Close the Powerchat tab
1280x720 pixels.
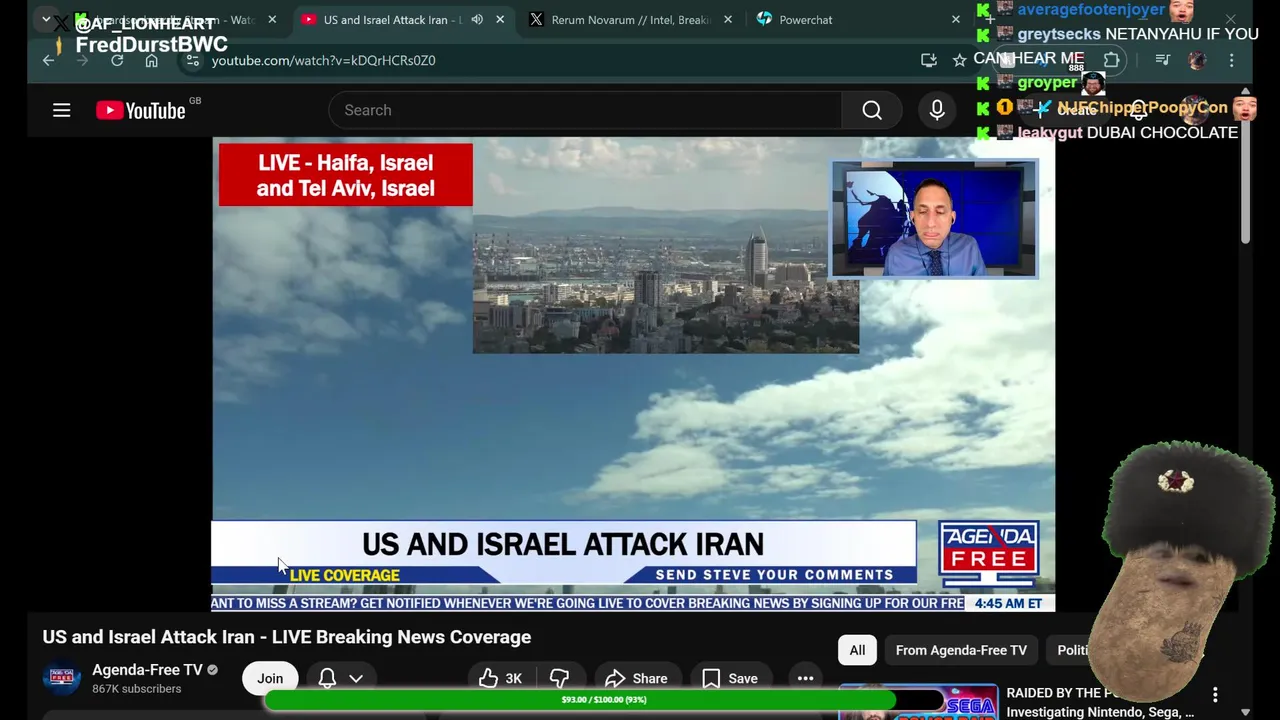955,20
